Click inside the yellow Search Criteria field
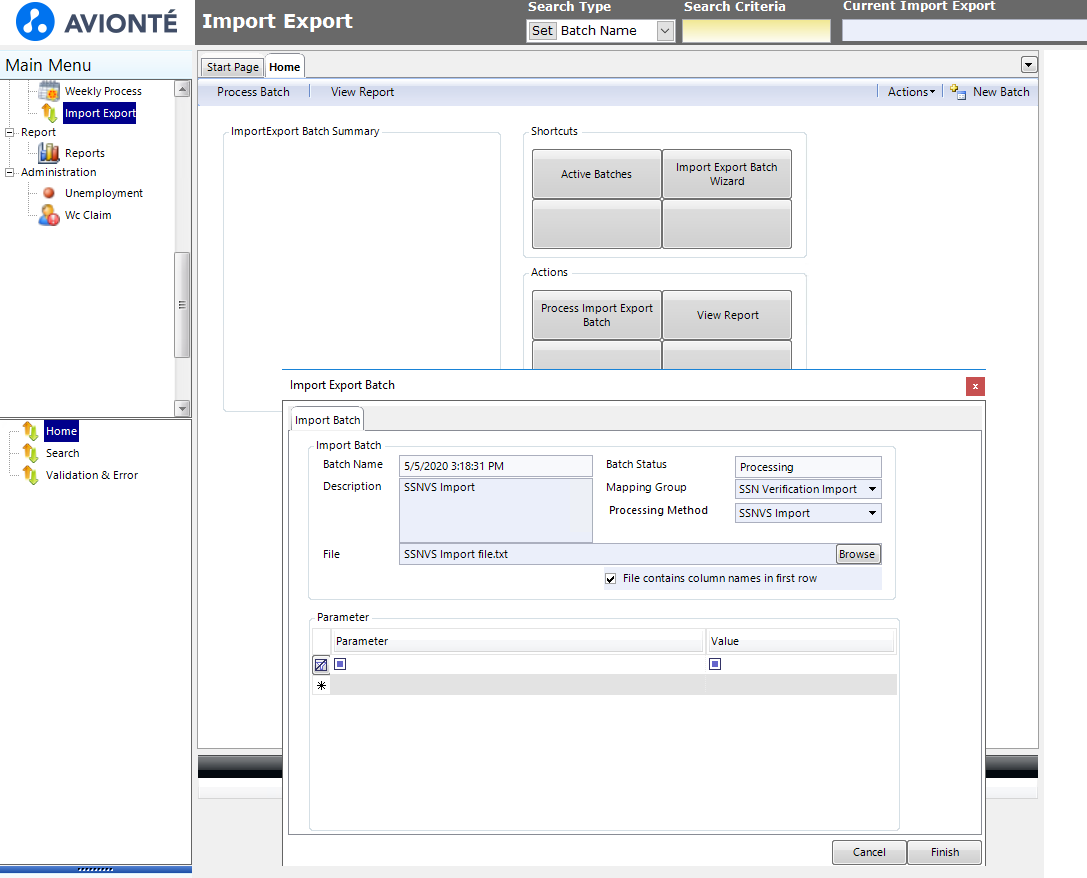The width and height of the screenshot is (1087, 878). coord(756,30)
